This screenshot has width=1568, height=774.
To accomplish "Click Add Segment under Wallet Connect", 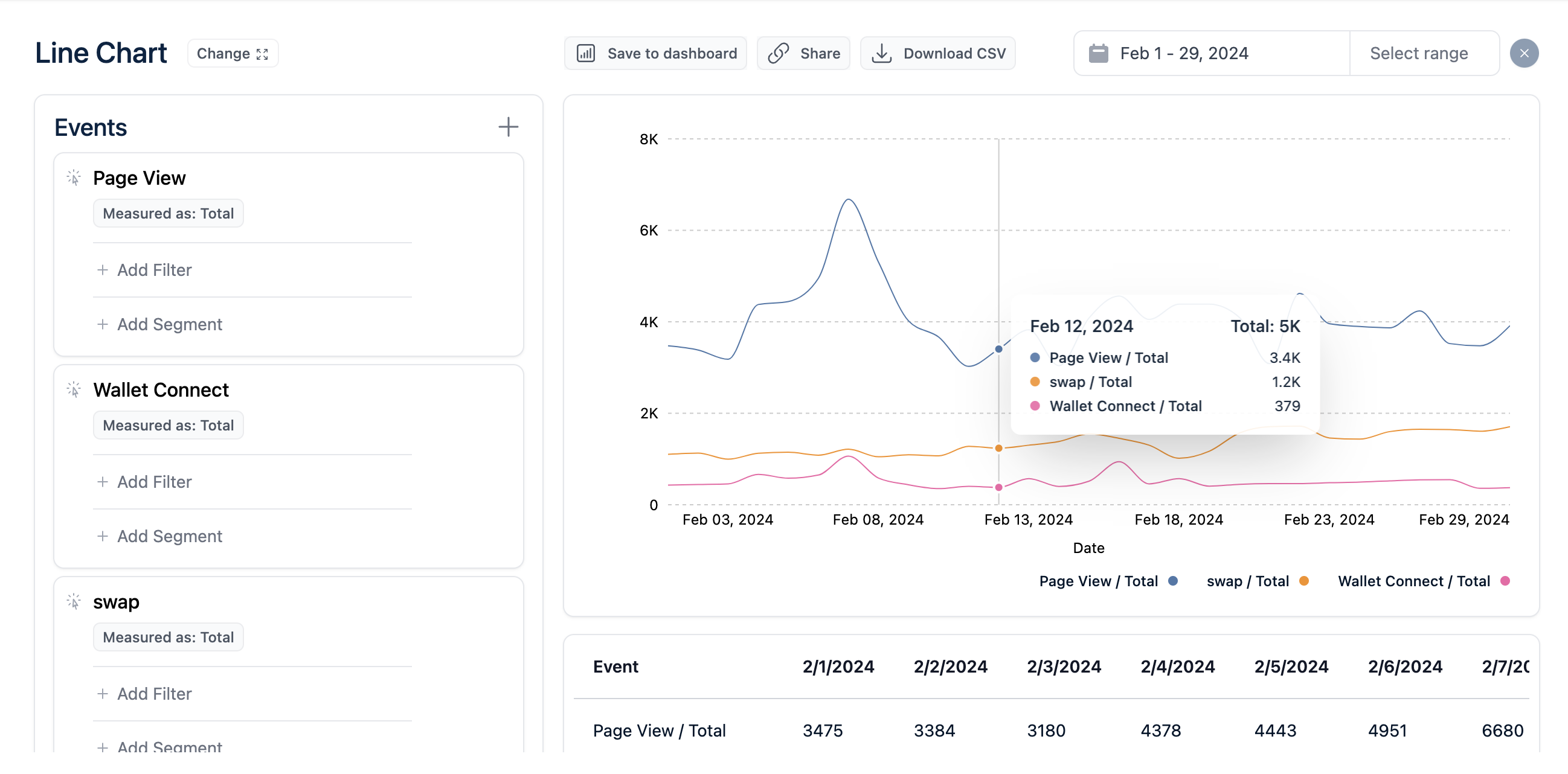I will click(160, 536).
